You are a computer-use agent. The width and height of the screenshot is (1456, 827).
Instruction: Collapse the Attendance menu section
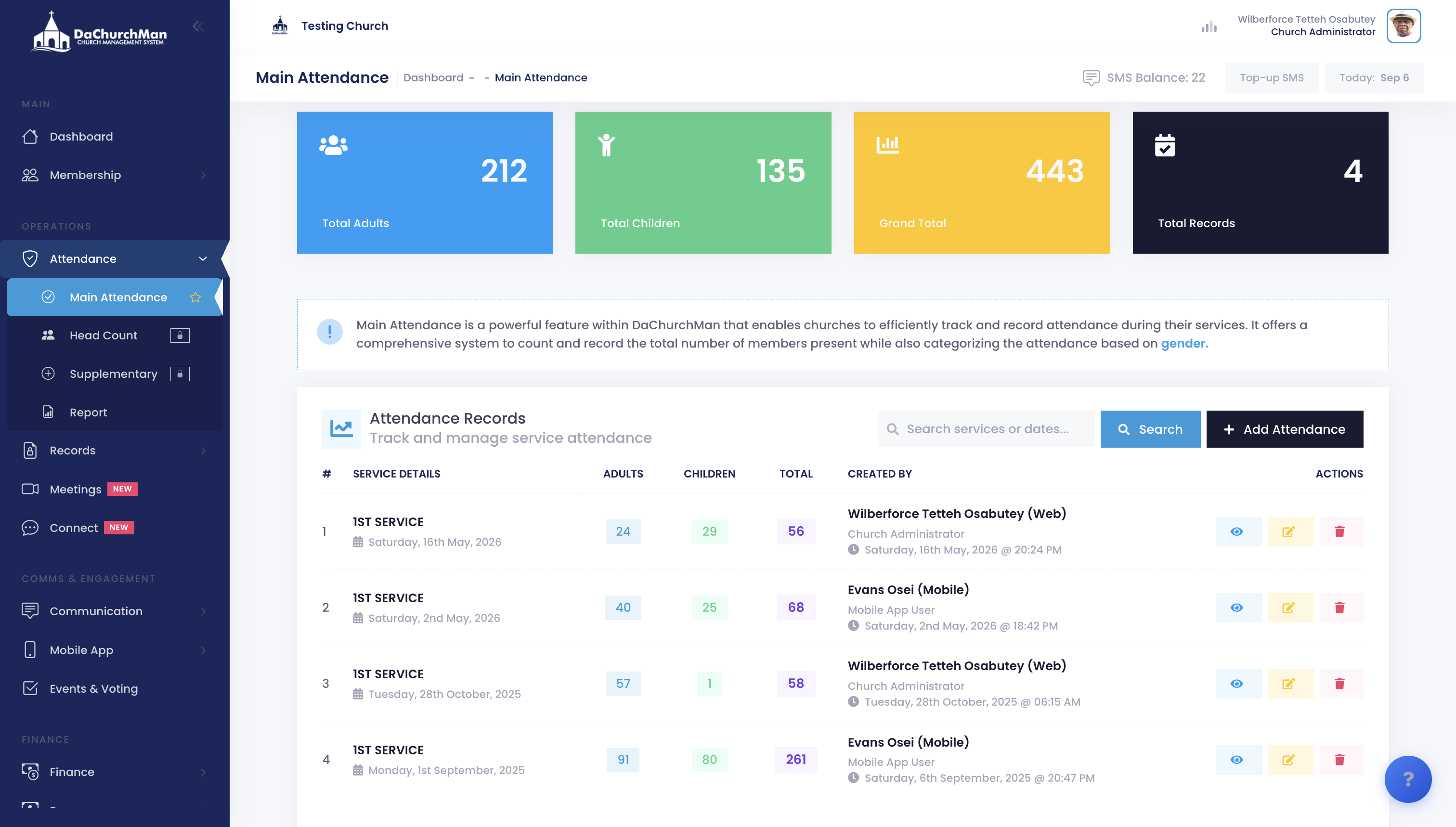coord(114,258)
